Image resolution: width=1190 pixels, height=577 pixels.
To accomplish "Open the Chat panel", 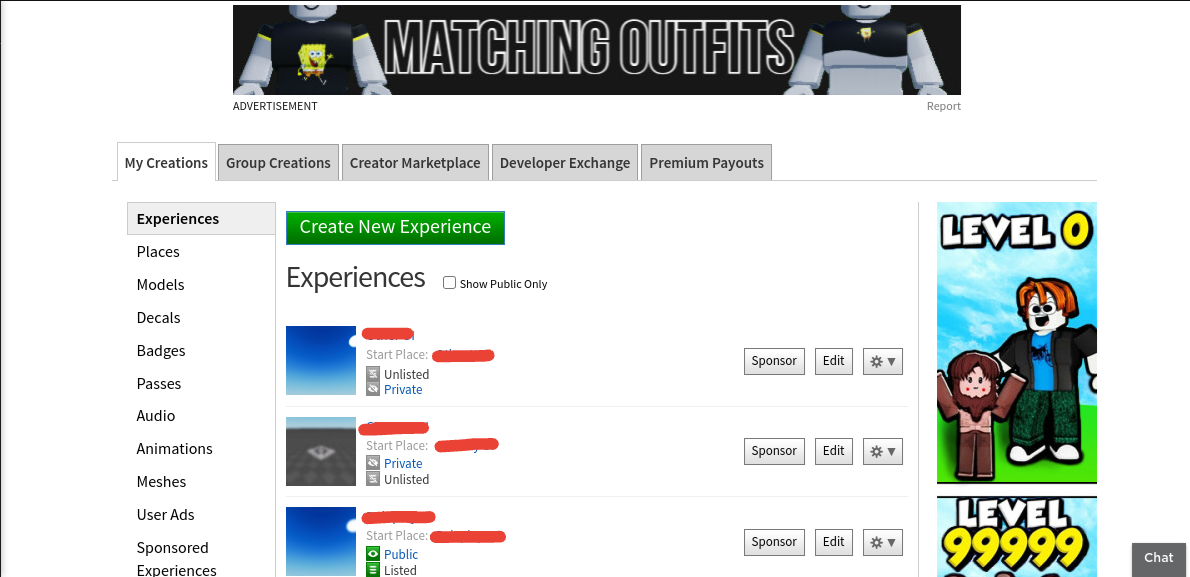I will pyautogui.click(x=1159, y=558).
